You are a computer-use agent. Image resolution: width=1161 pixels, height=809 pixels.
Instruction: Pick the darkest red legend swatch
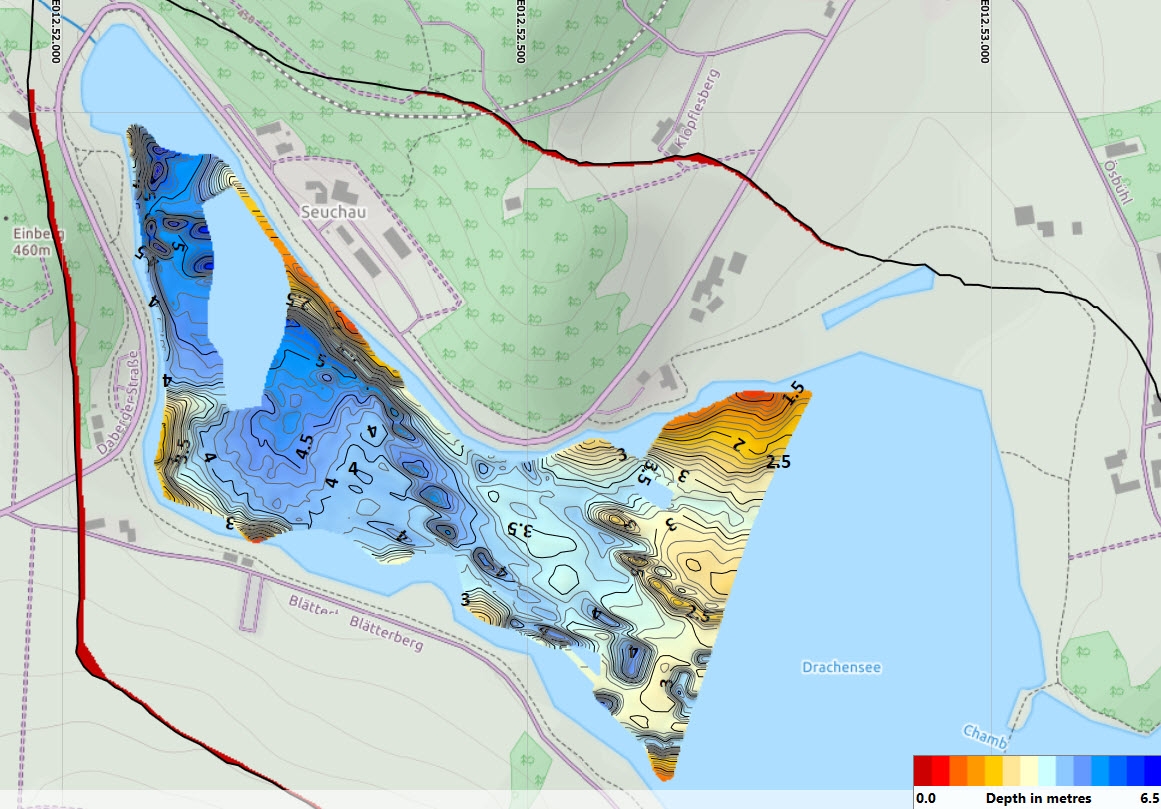(x=922, y=770)
